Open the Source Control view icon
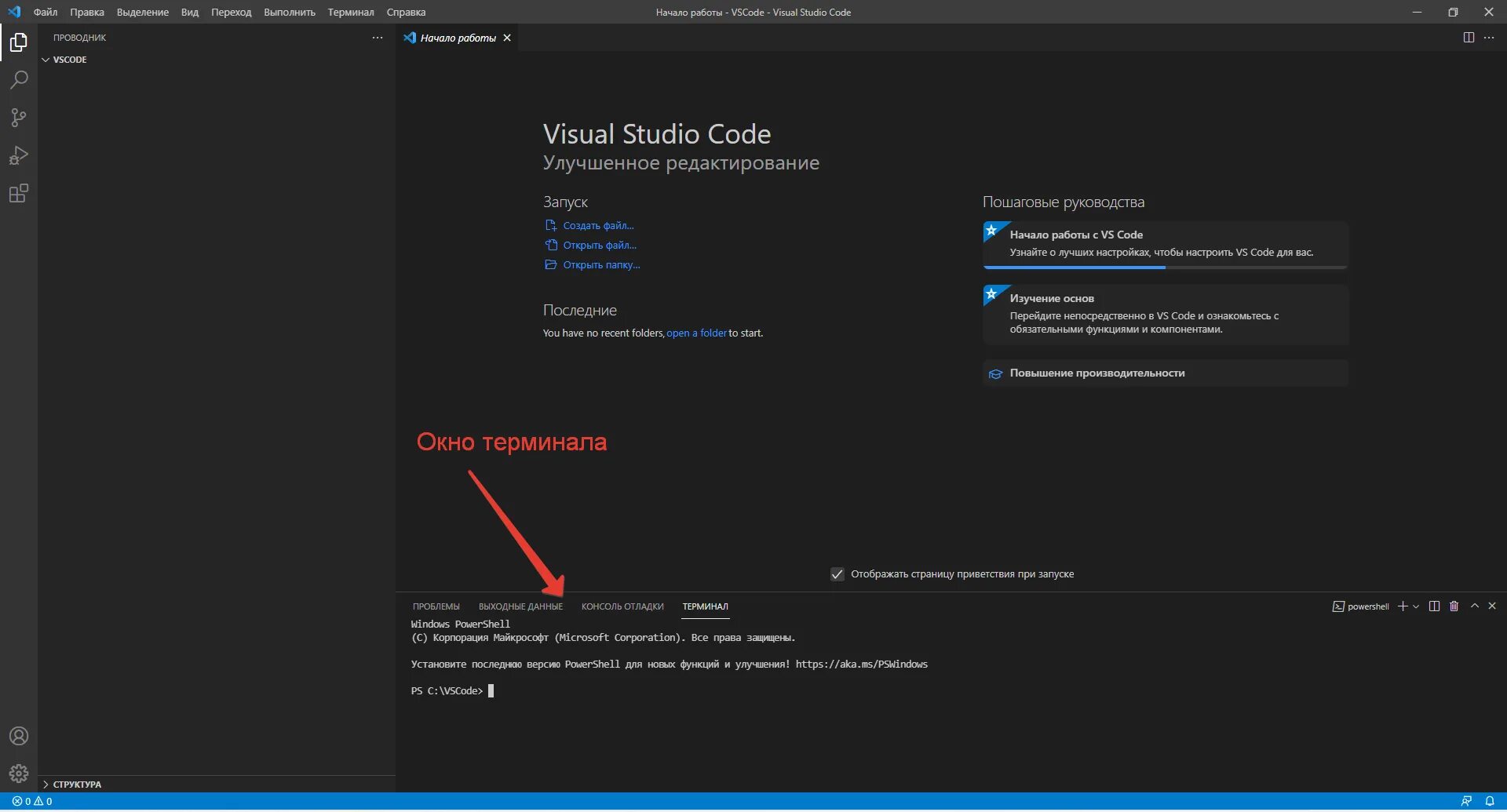This screenshot has height=812, width=1507. coord(19,118)
